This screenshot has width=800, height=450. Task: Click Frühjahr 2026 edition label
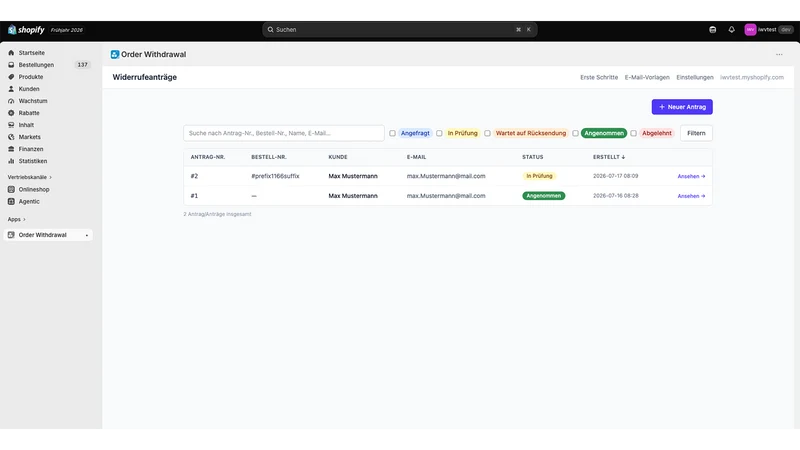point(67,30)
